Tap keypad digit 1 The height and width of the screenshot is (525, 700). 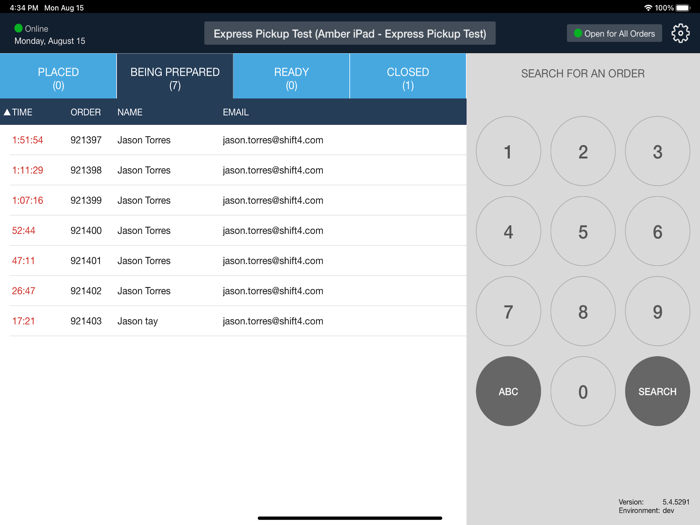coord(508,151)
